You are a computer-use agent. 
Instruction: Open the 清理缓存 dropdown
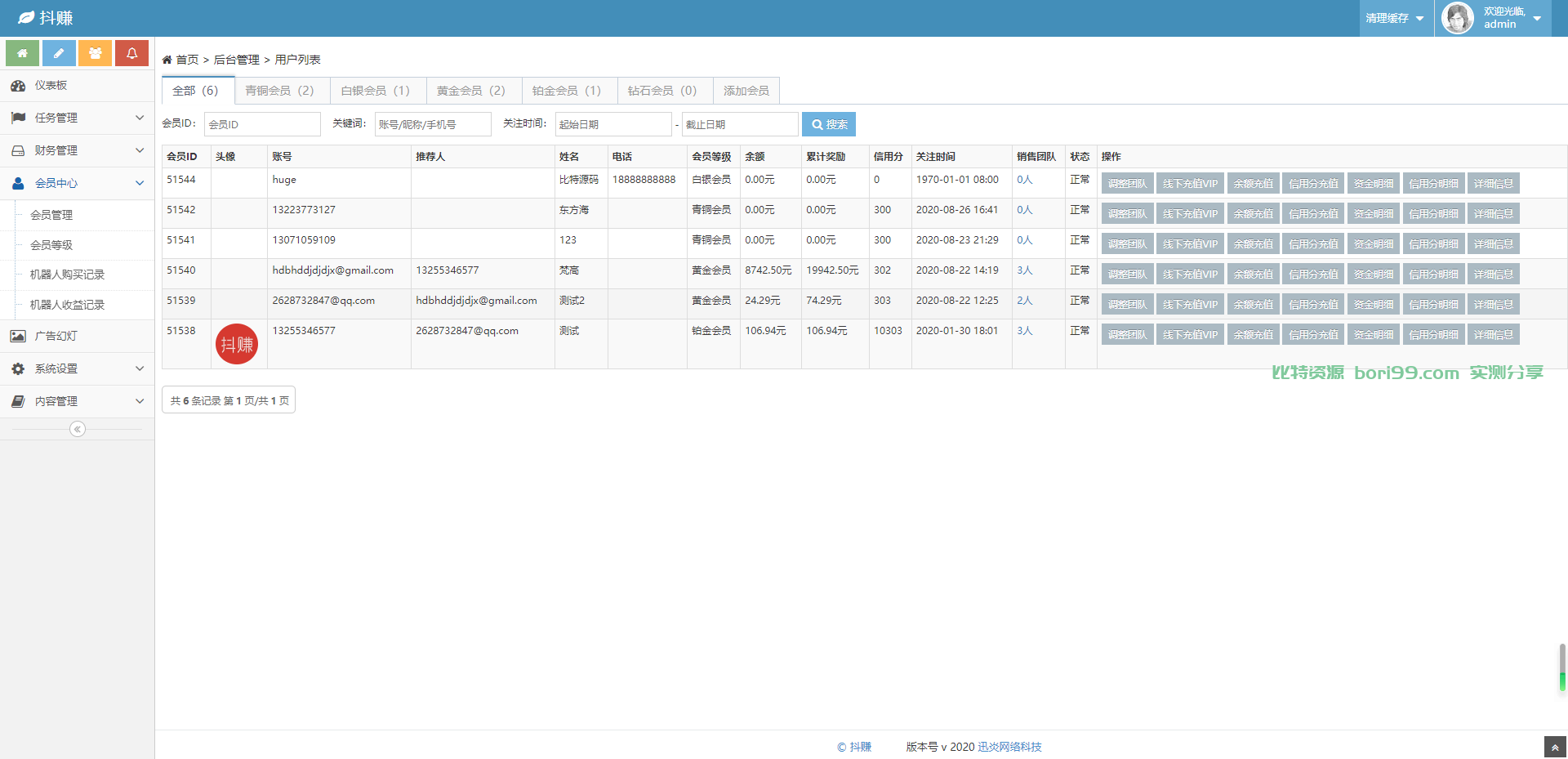click(x=1395, y=18)
